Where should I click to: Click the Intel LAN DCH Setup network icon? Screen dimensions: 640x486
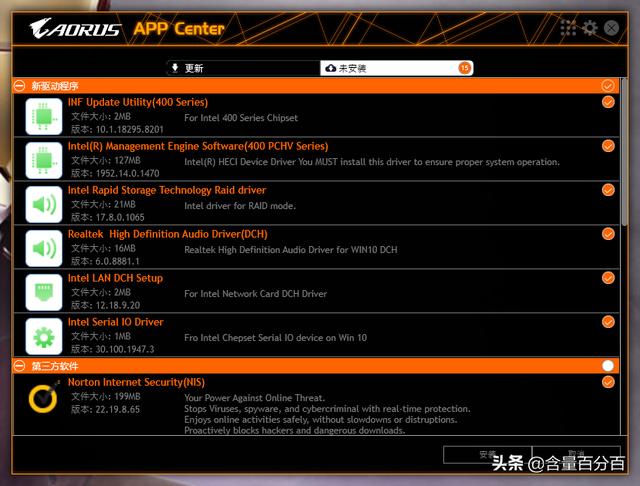44,292
